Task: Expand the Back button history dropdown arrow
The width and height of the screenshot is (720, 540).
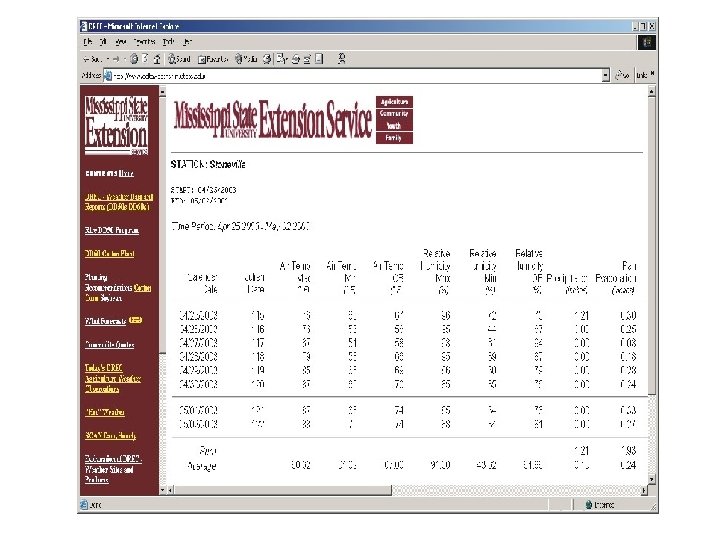Action: [107, 59]
